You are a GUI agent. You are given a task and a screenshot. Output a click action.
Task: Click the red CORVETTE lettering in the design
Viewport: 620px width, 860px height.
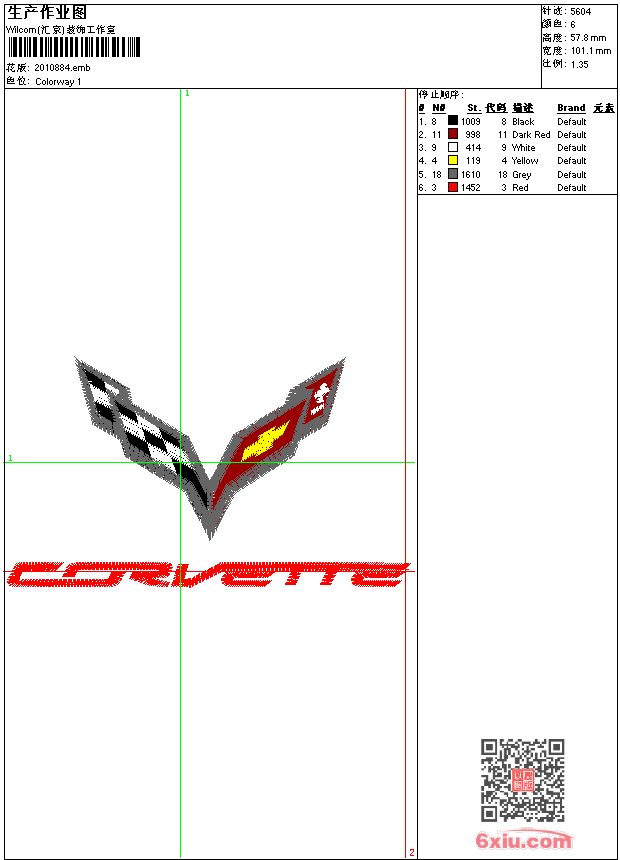coord(209,574)
